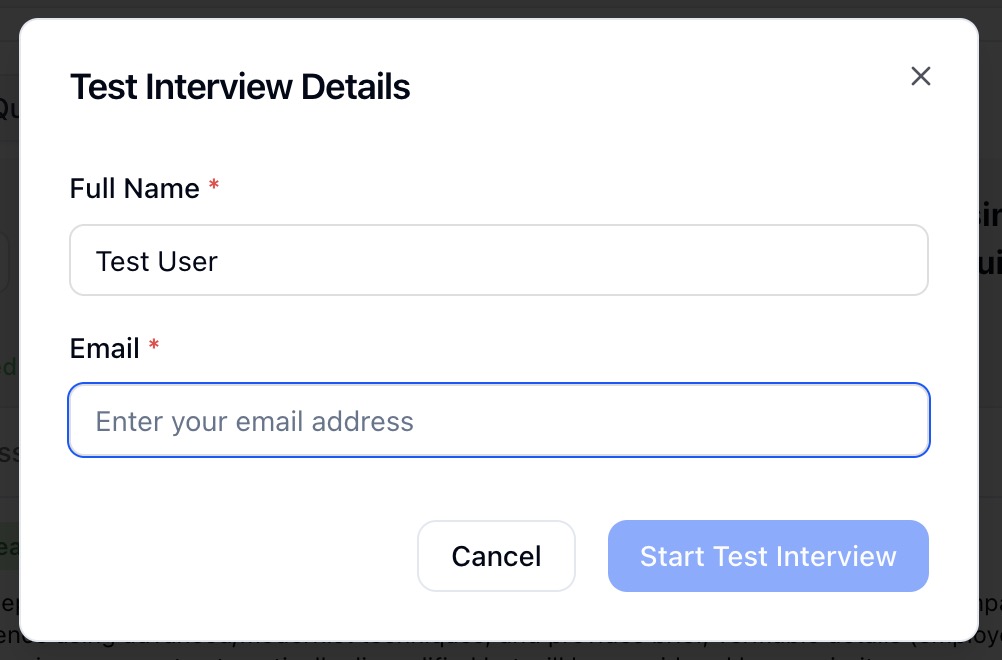The height and width of the screenshot is (660, 1002).
Task: Click the "Test Interview Details" heading
Action: coord(240,87)
